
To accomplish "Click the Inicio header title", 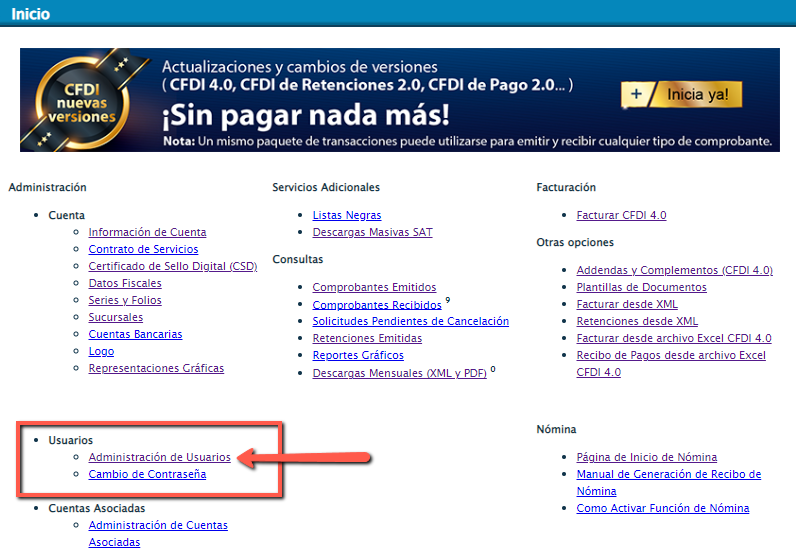I will tap(30, 14).
